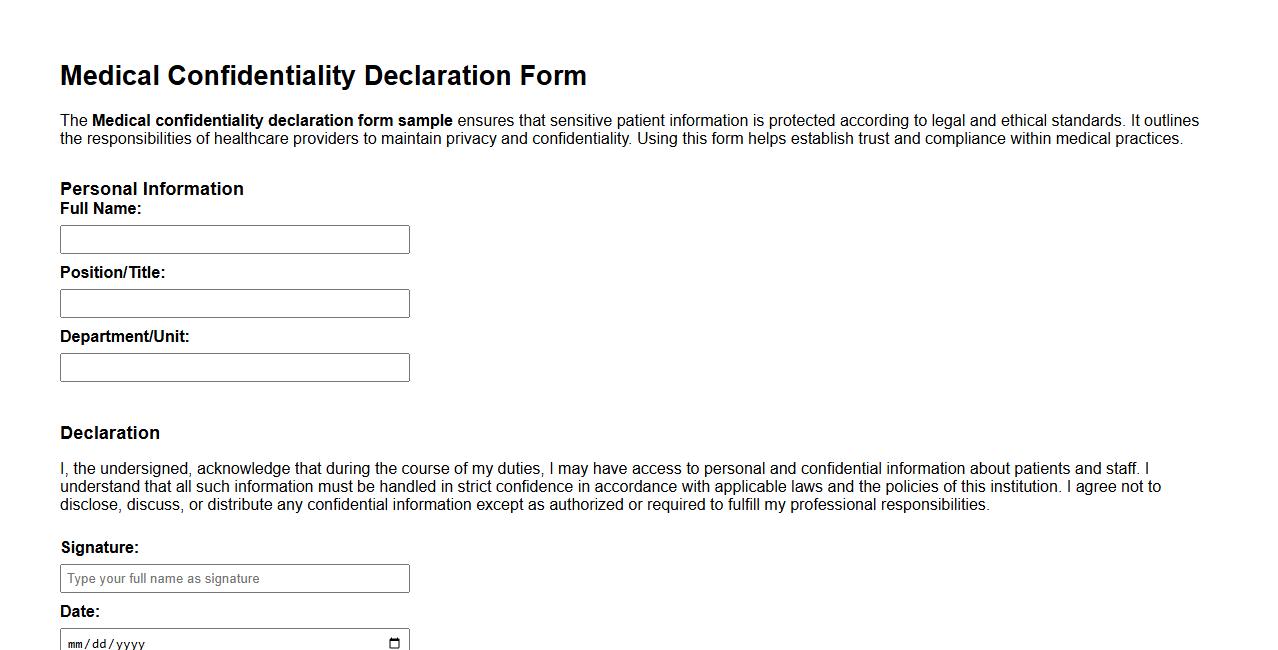Click the Full Name label
This screenshot has height=650, width=1278.
point(100,208)
